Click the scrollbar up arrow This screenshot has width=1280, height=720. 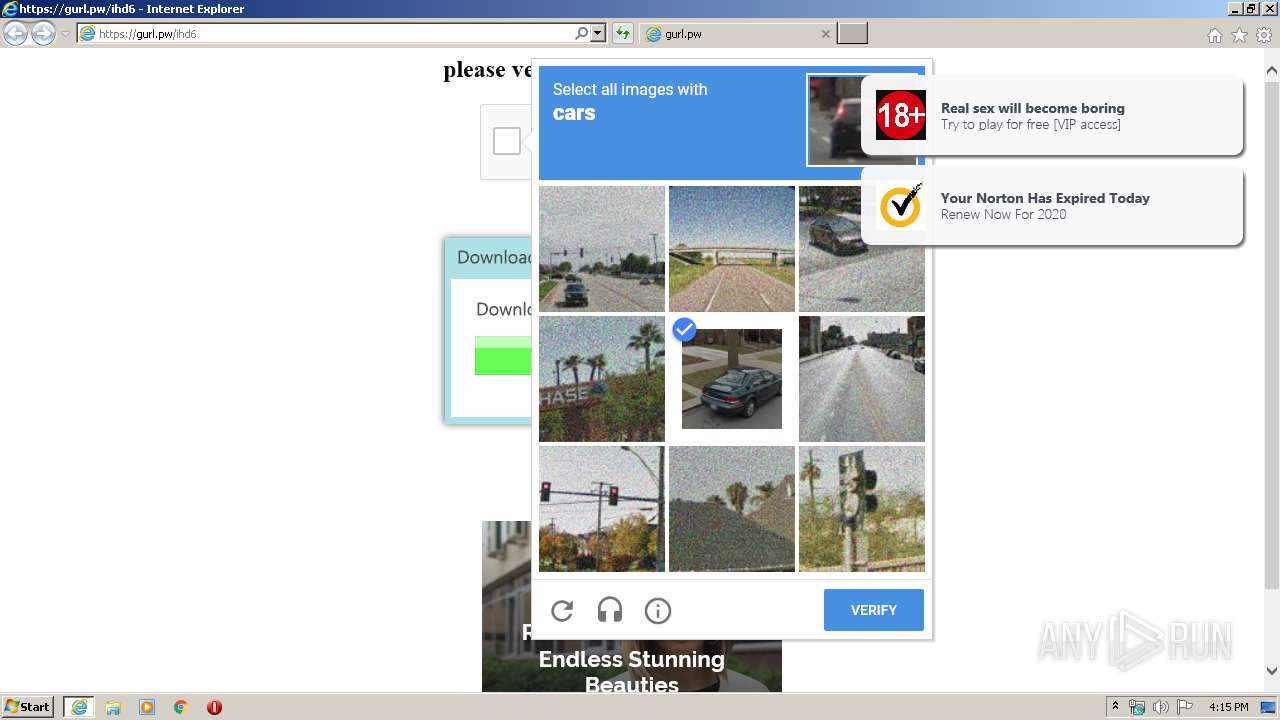pyautogui.click(x=1272, y=70)
